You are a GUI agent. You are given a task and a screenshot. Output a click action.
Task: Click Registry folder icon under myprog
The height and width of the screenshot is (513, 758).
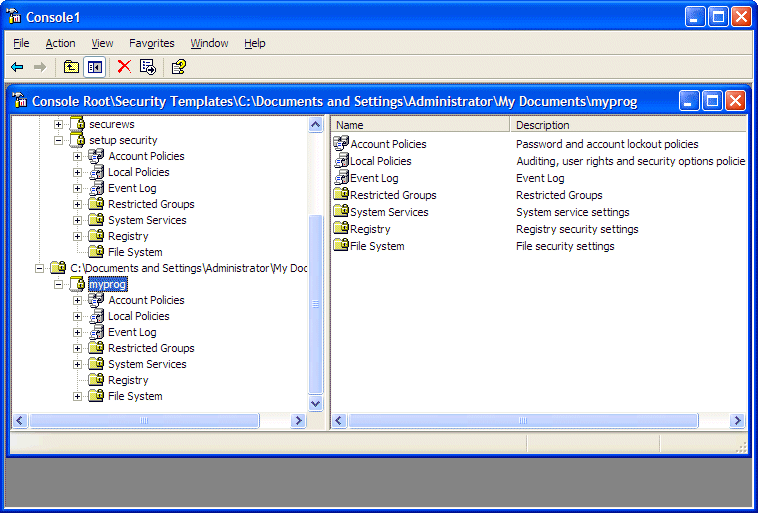click(96, 380)
